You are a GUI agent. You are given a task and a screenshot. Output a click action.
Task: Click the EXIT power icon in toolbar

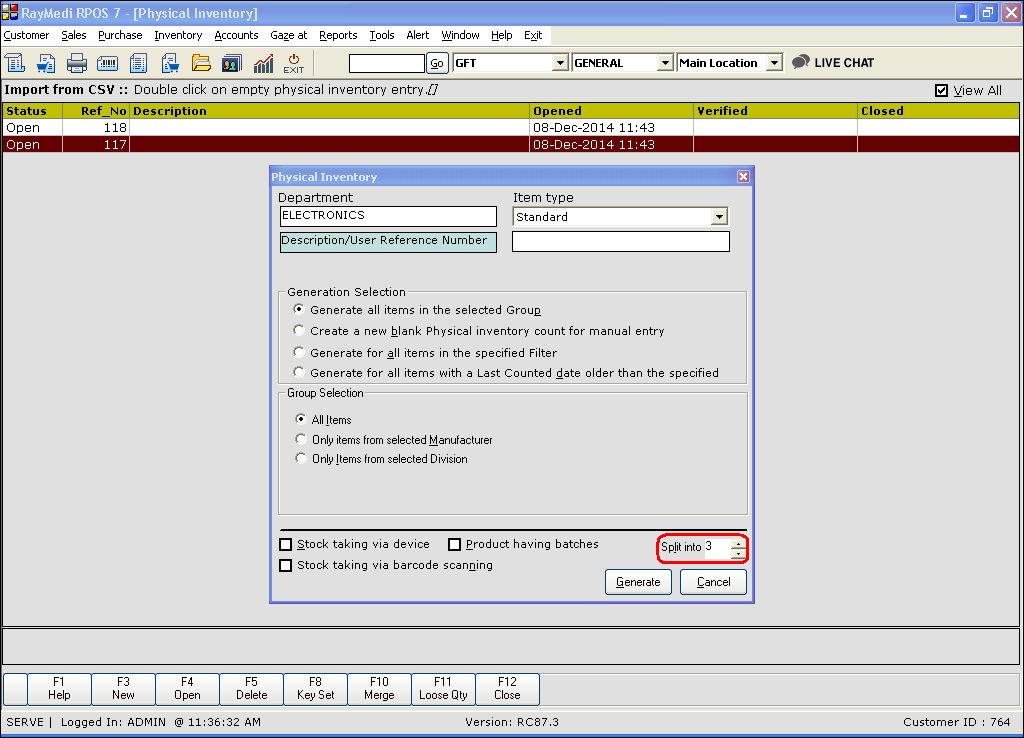(x=293, y=63)
